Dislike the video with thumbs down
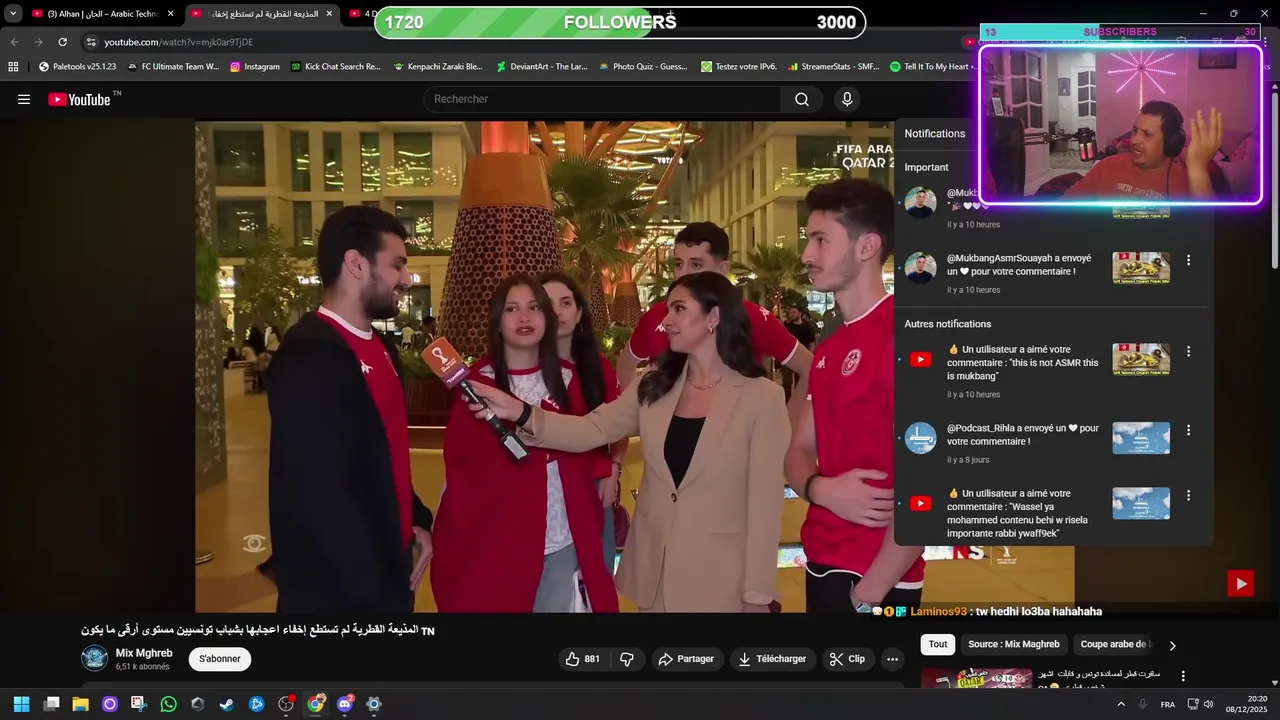The width and height of the screenshot is (1280, 720). (627, 659)
